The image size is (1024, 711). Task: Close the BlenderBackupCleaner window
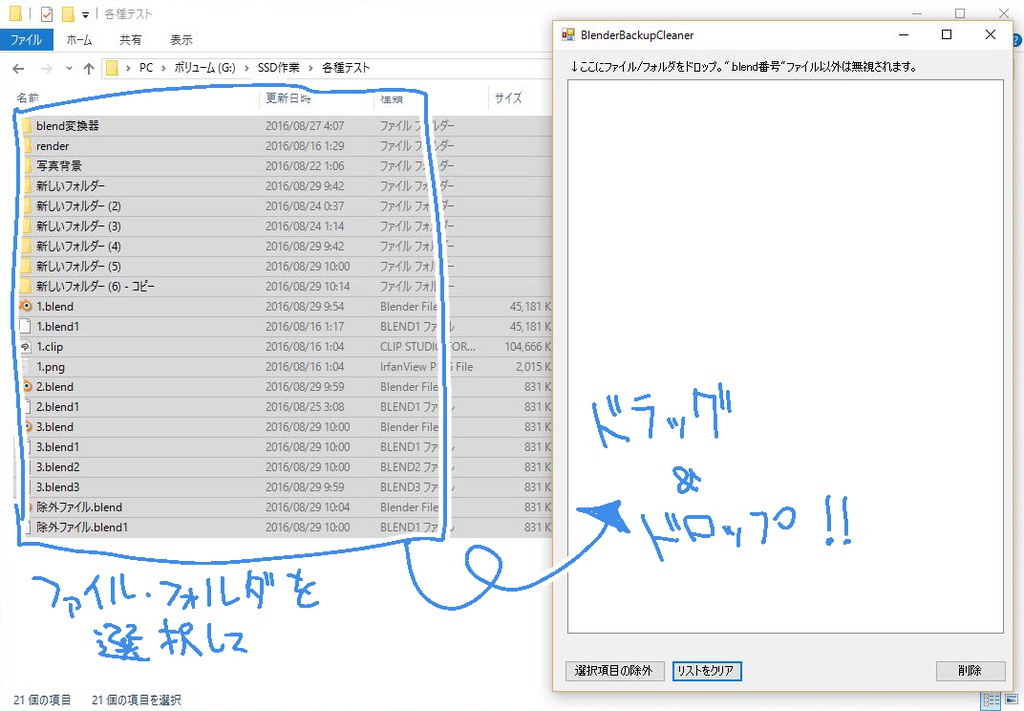point(990,35)
